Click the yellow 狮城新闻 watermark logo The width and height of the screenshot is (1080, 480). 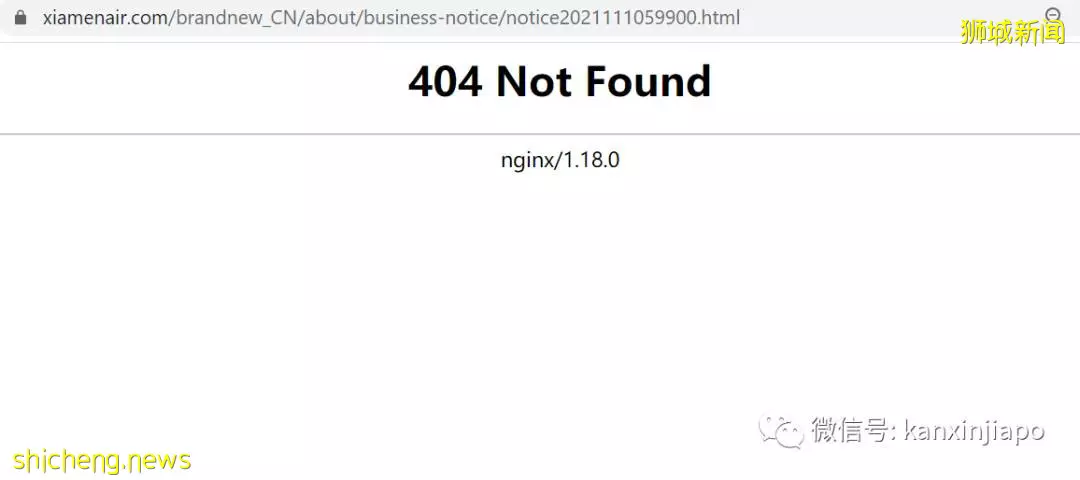click(x=1012, y=32)
